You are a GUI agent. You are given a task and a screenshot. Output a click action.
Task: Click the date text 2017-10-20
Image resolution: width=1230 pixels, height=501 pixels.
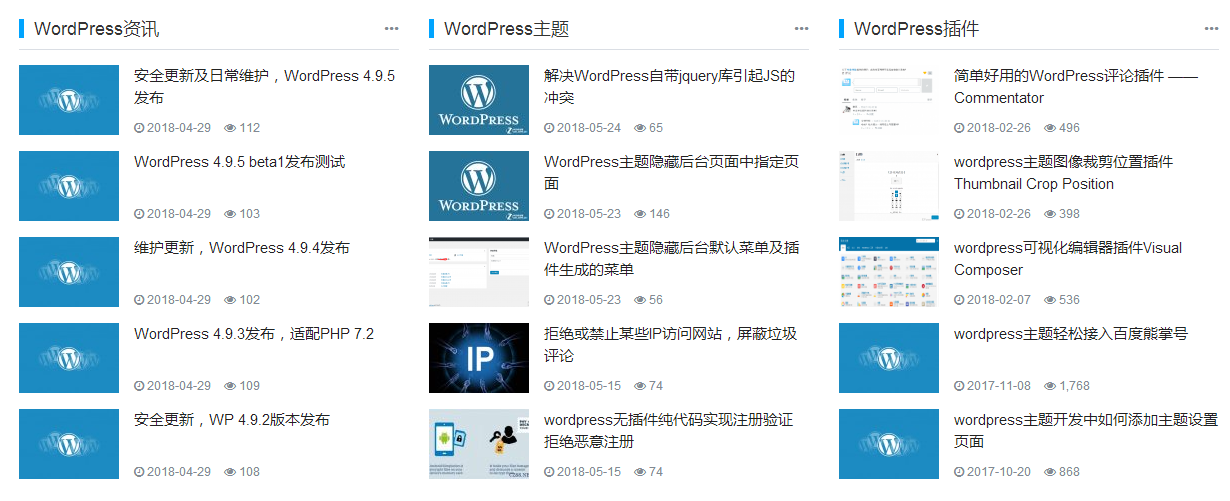coord(999,472)
